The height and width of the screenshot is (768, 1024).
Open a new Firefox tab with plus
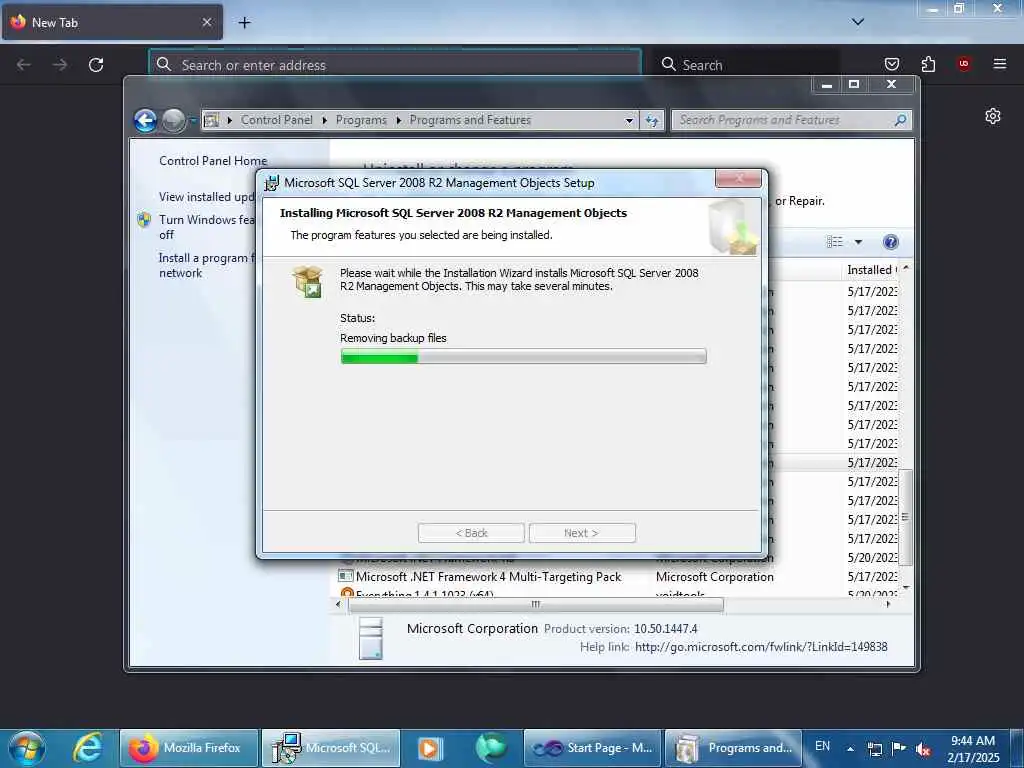point(244,23)
